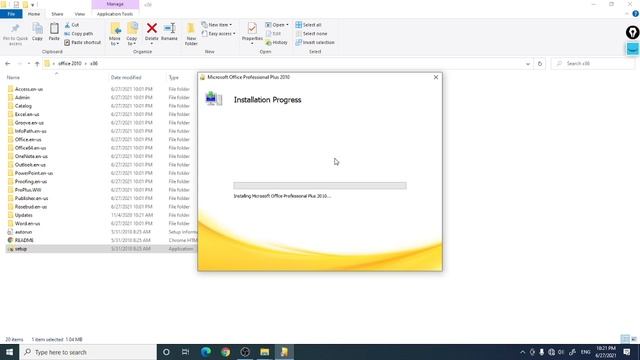Refresh the folder view

tap(540, 64)
